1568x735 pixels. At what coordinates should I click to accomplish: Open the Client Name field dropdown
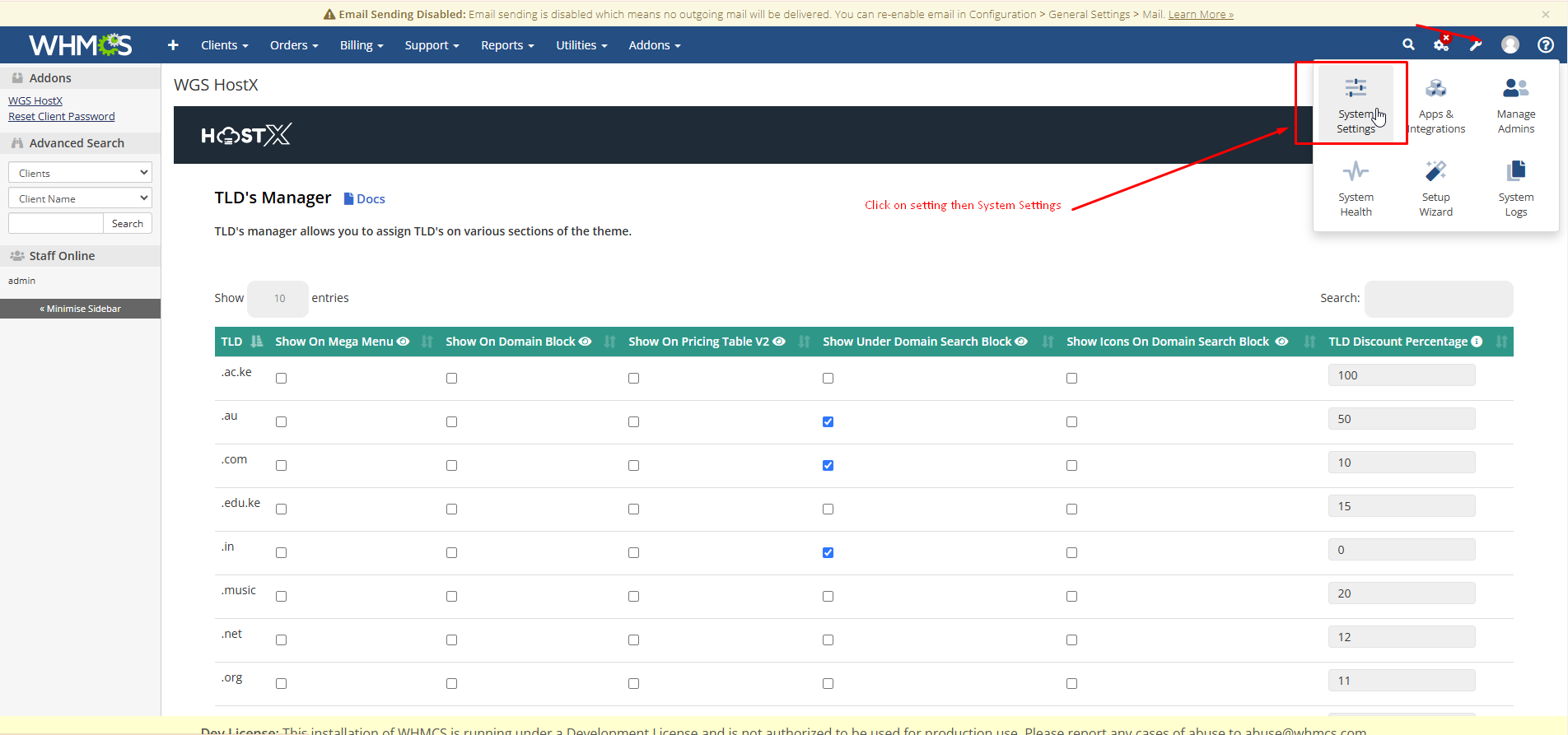pyautogui.click(x=80, y=198)
